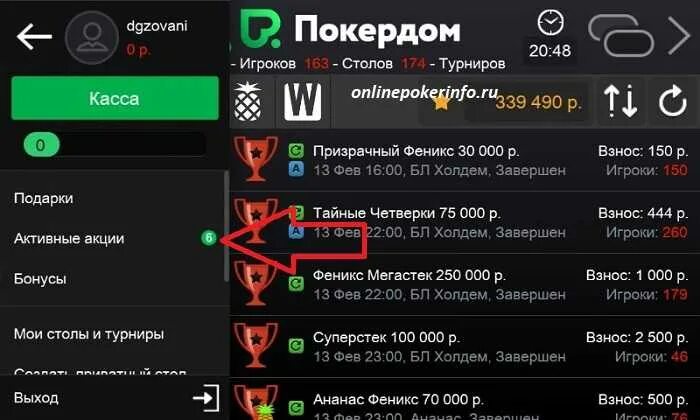Screen dimensions: 700x420
Task: Select the W tournament filter icon
Action: 303,102
